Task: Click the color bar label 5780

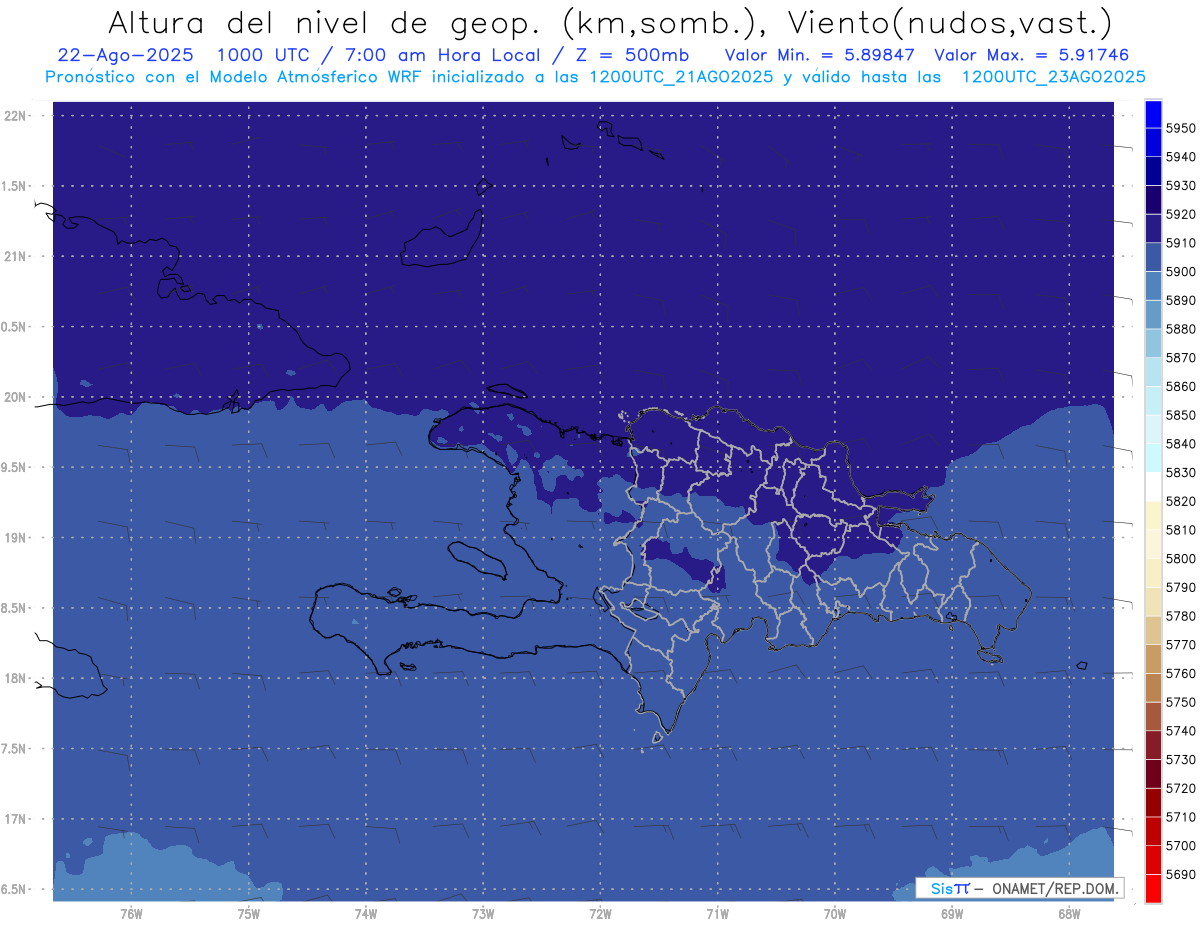Action: (x=1180, y=616)
